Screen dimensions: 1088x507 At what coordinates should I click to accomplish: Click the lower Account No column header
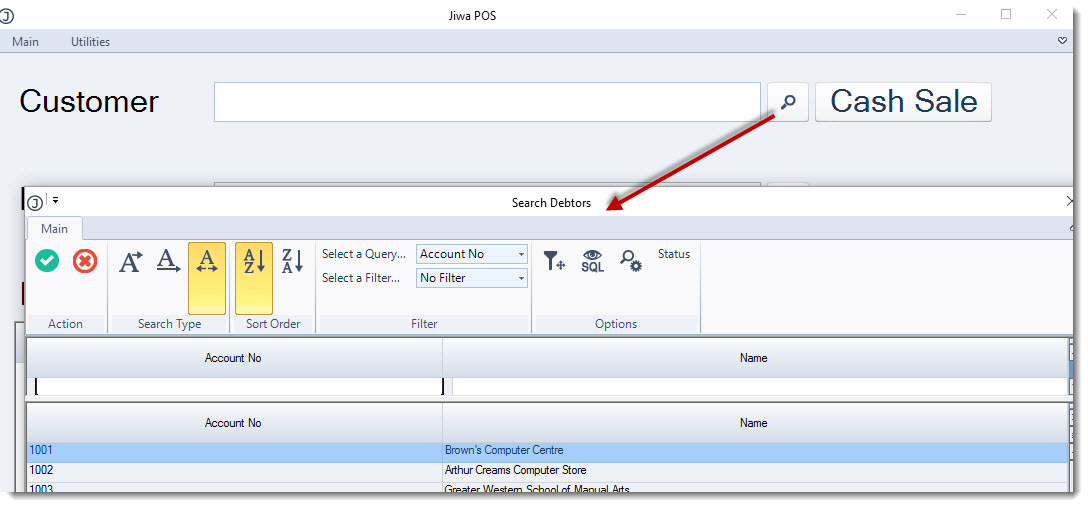pyautogui.click(x=234, y=423)
